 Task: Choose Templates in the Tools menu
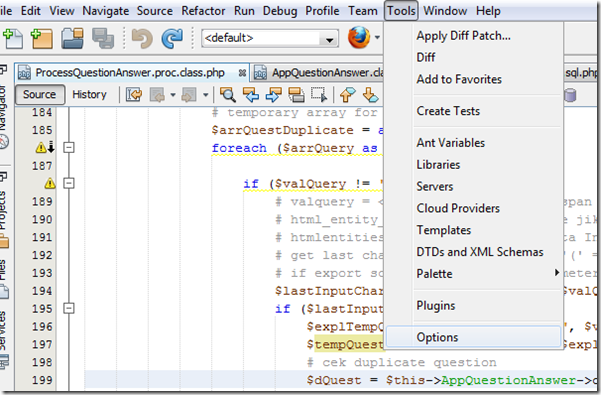474,230
